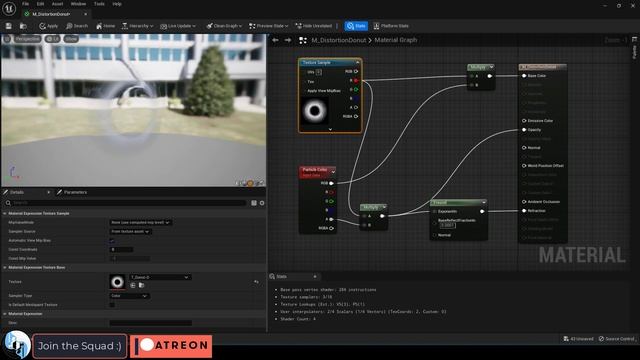Image resolution: width=640 pixels, height=360 pixels.
Task: Click the Emissive Color input pin
Action: coord(524,121)
